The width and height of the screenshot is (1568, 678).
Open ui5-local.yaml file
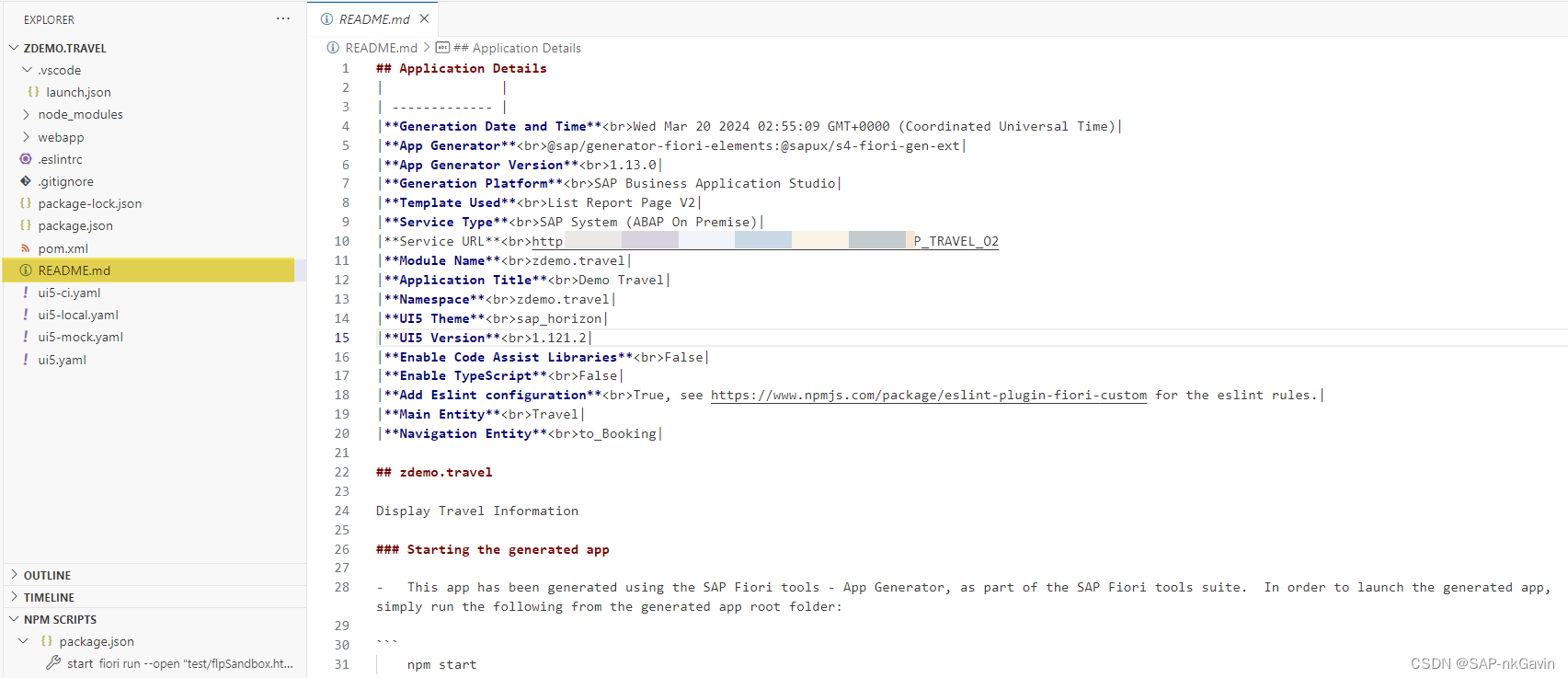[78, 315]
